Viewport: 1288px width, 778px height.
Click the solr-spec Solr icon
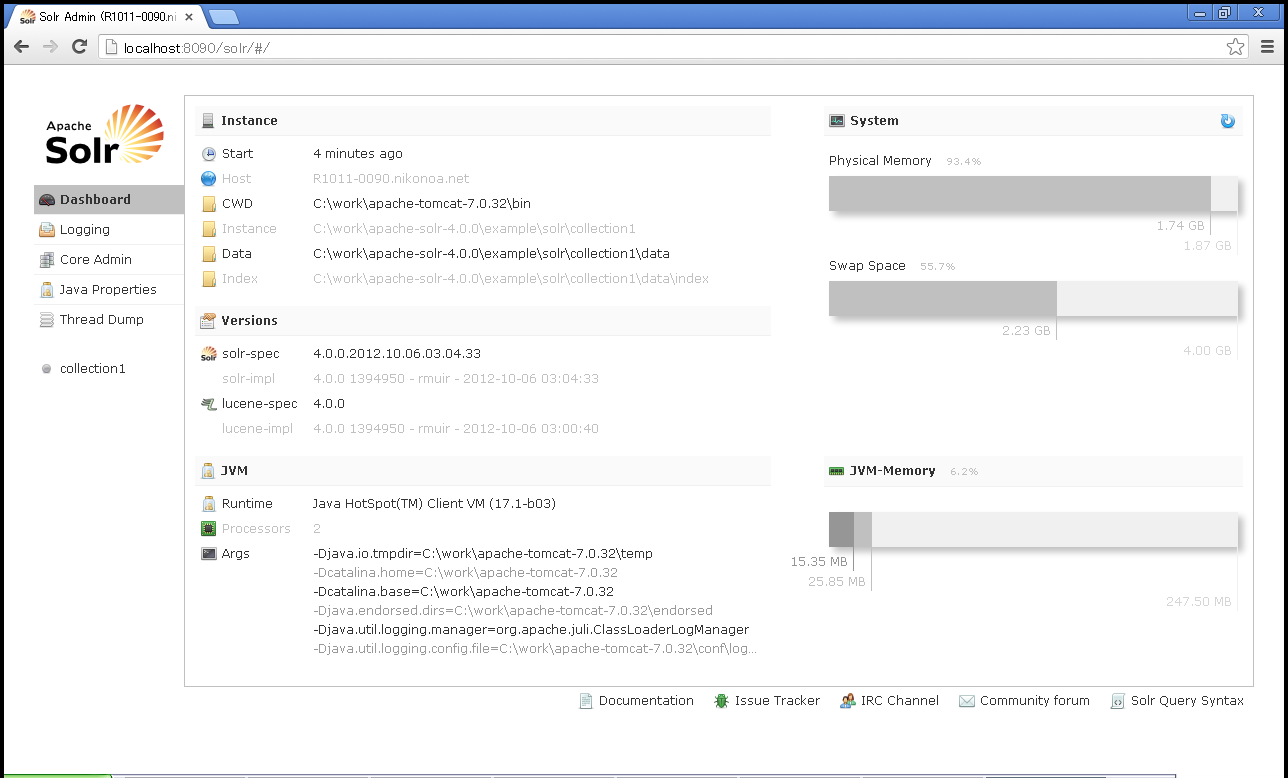pyautogui.click(x=208, y=354)
